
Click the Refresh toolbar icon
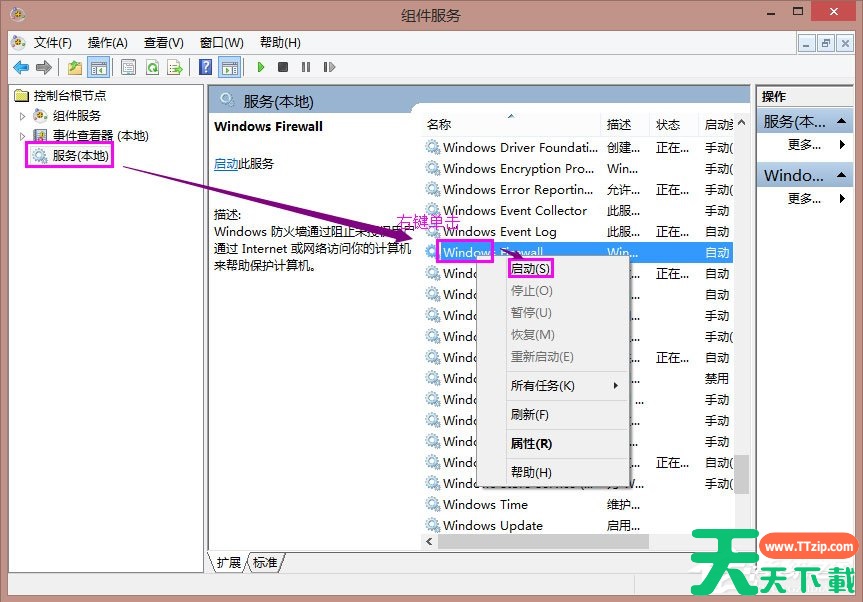pyautogui.click(x=152, y=67)
